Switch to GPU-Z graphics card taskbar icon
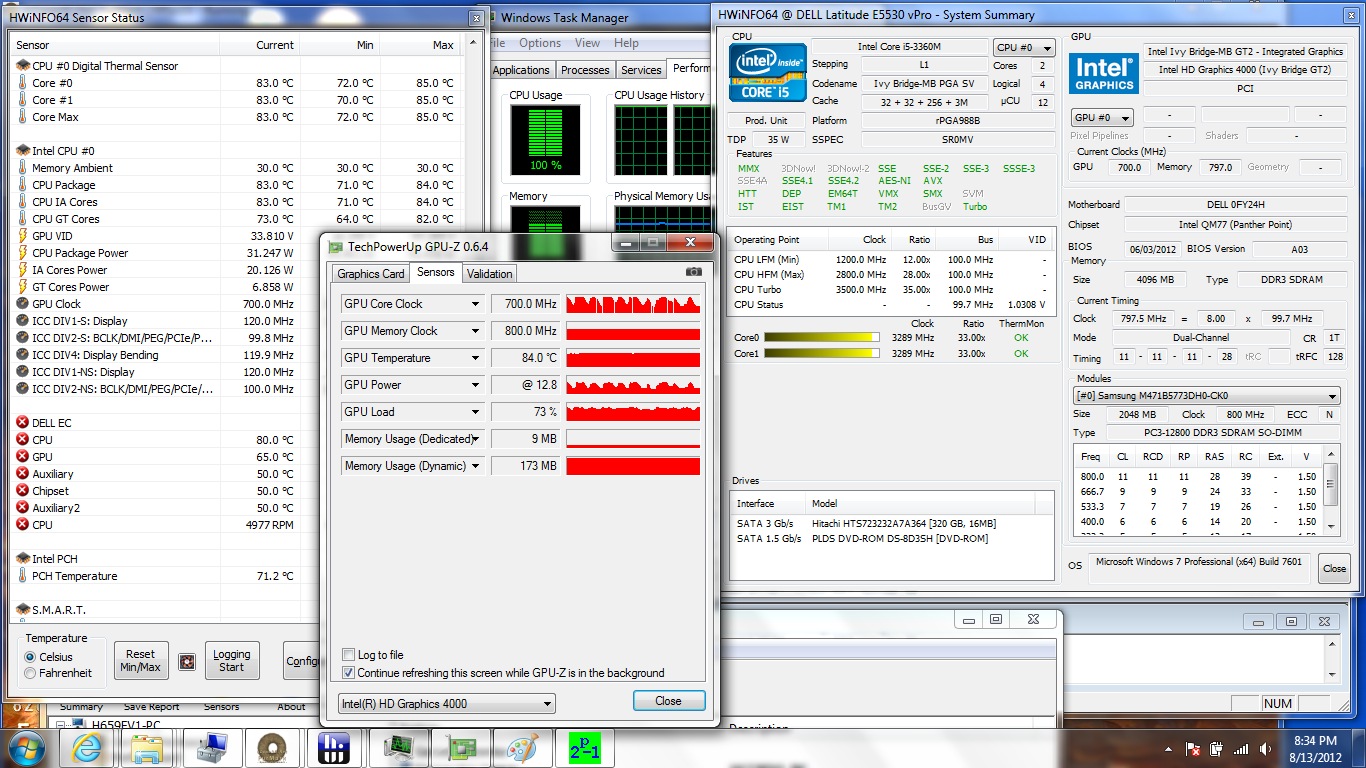This screenshot has height=768, width=1366. coord(461,748)
